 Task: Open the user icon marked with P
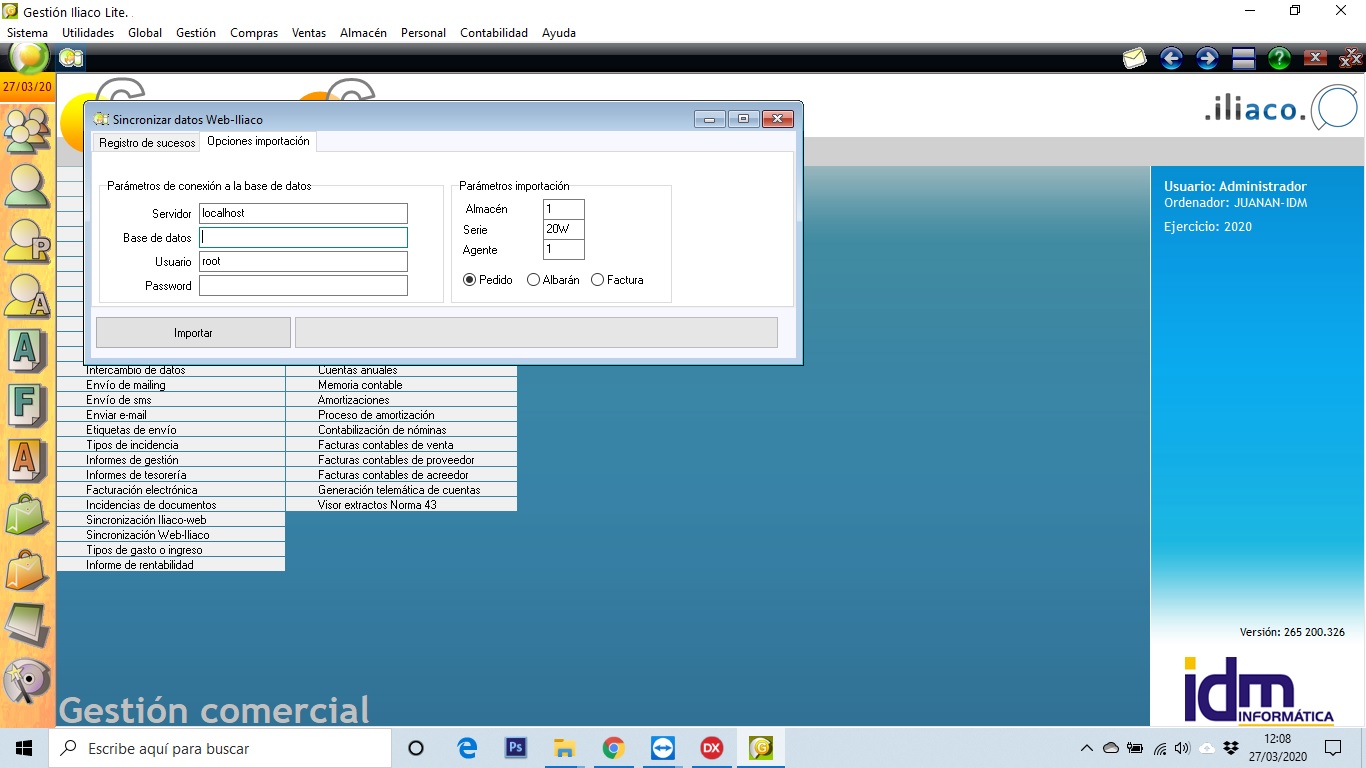[27, 240]
